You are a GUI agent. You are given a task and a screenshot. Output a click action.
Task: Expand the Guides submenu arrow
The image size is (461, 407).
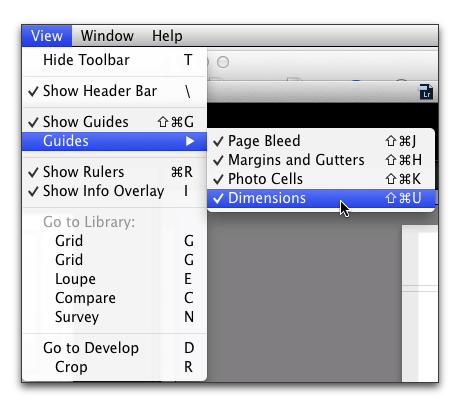190,141
